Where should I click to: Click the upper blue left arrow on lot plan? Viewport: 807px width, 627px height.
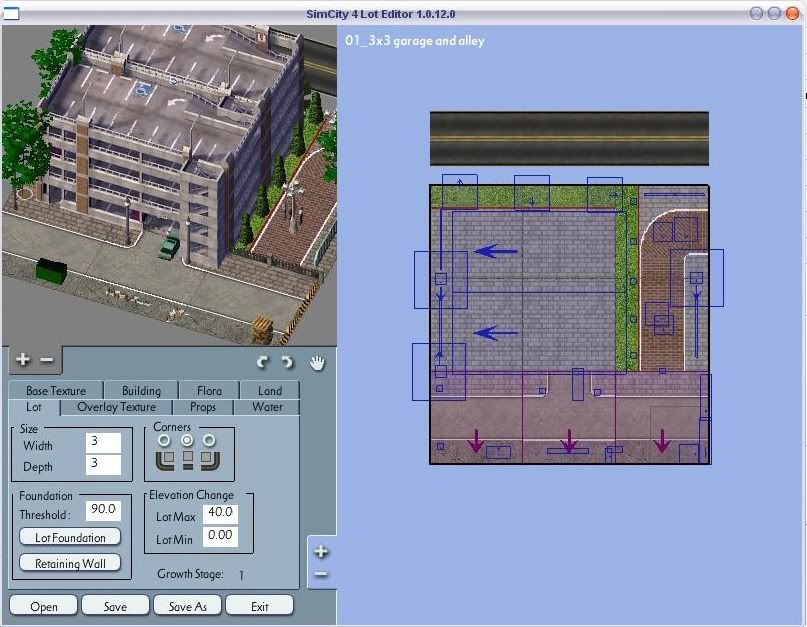pos(495,251)
